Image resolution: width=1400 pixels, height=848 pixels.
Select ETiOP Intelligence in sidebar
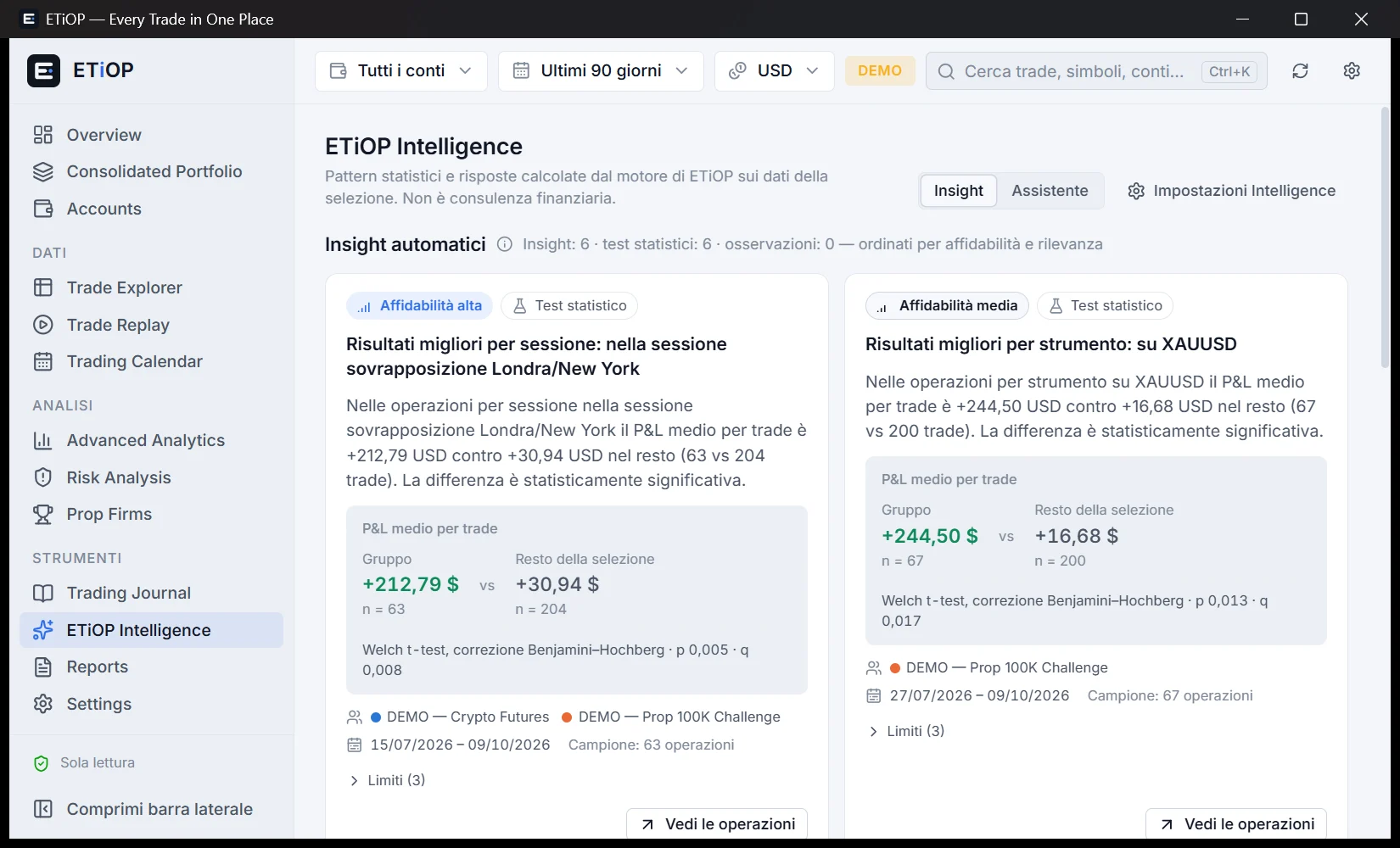(x=151, y=630)
